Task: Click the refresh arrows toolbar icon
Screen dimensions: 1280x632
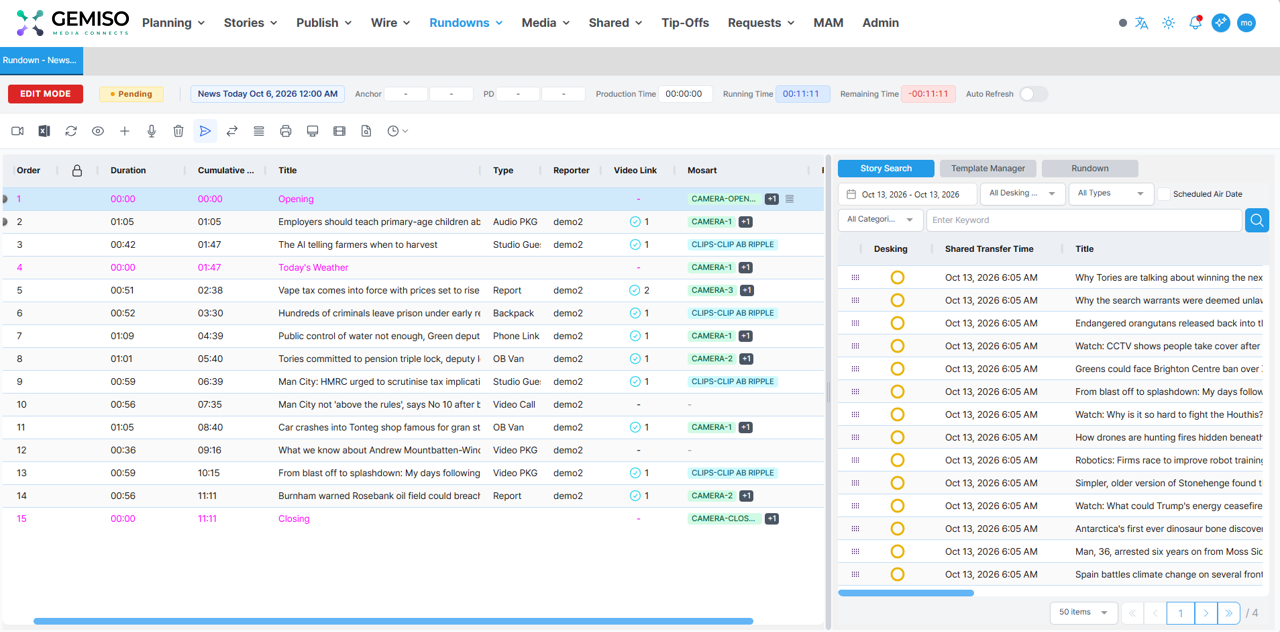Action: click(x=71, y=131)
